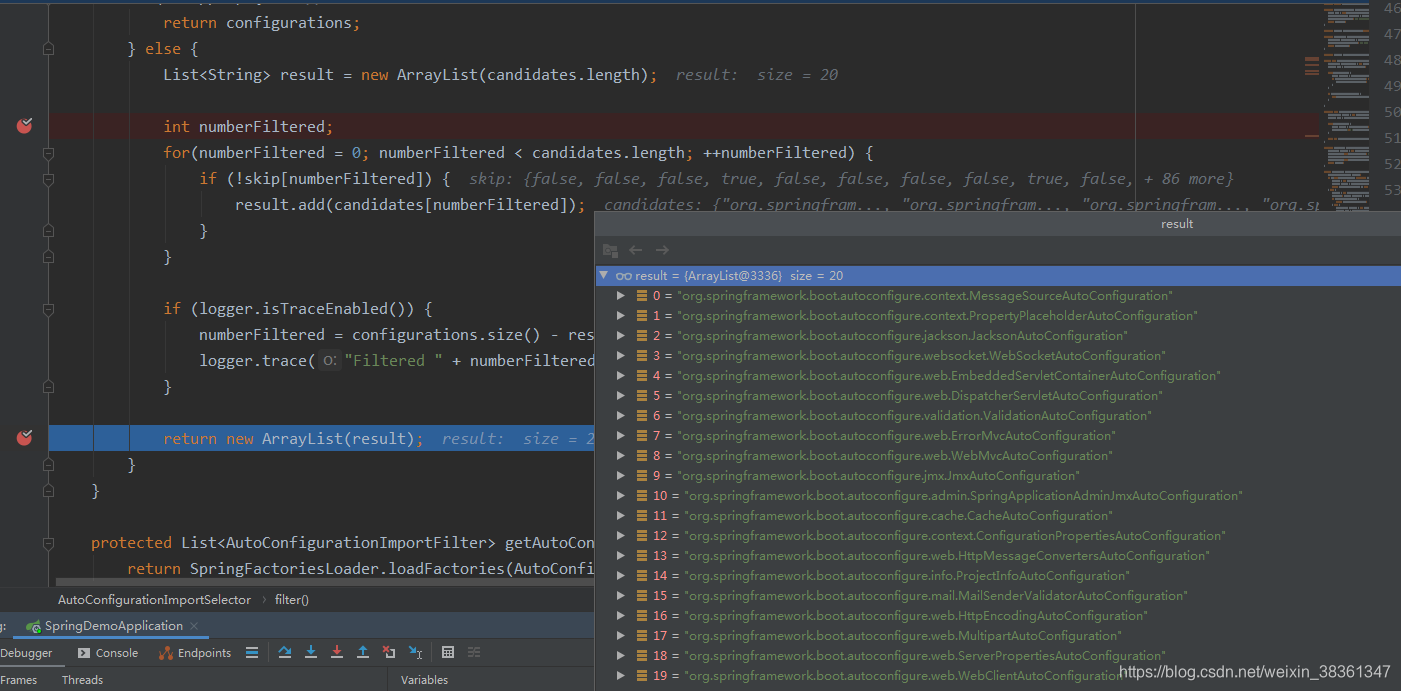Click the element icon of row 10
The width and height of the screenshot is (1401, 691).
tap(641, 495)
